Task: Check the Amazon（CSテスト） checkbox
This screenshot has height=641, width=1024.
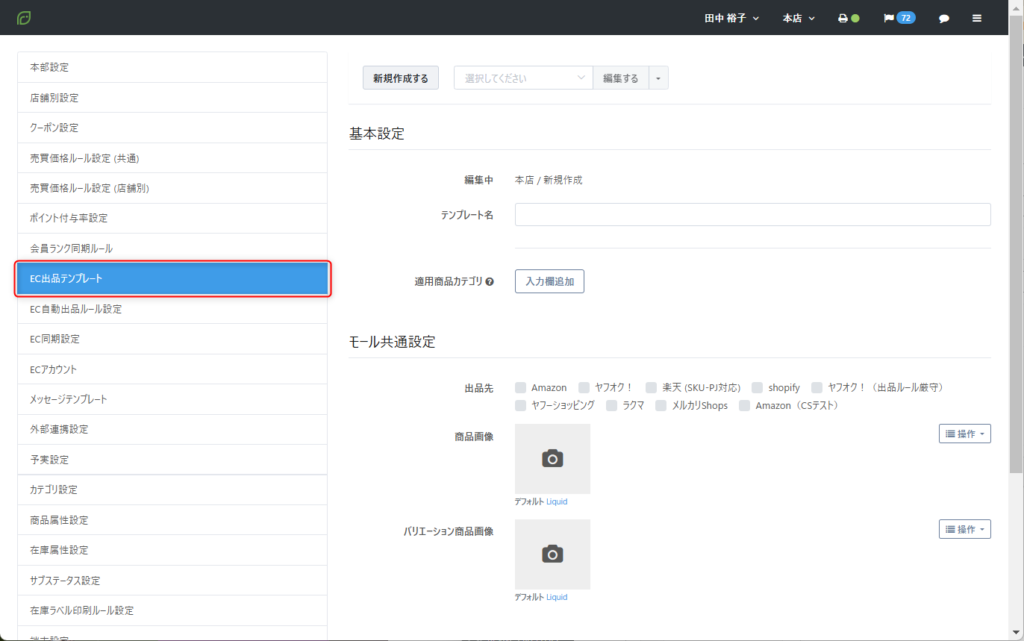Action: tap(744, 405)
